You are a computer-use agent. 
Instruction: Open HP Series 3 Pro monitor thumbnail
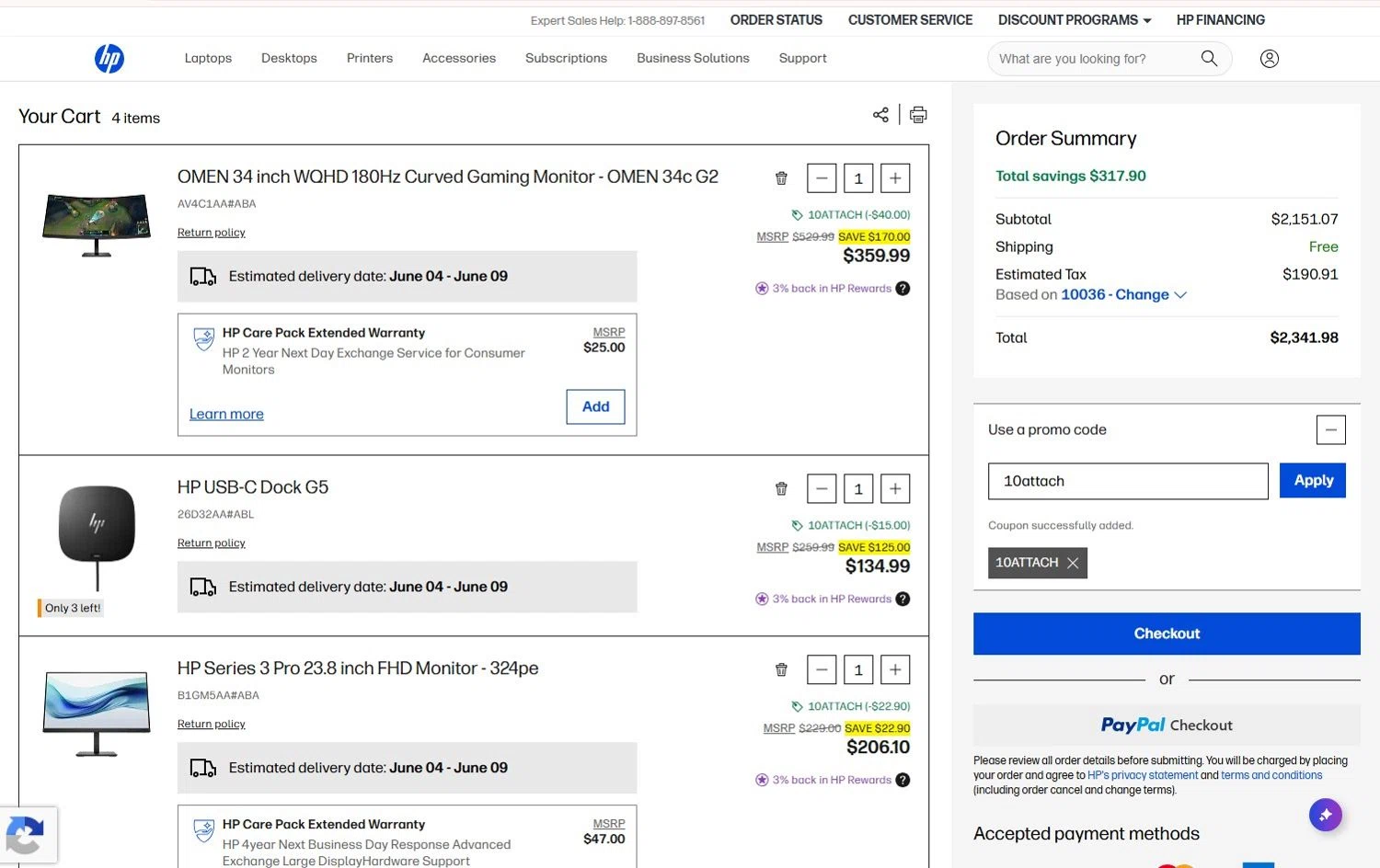pyautogui.click(x=97, y=714)
